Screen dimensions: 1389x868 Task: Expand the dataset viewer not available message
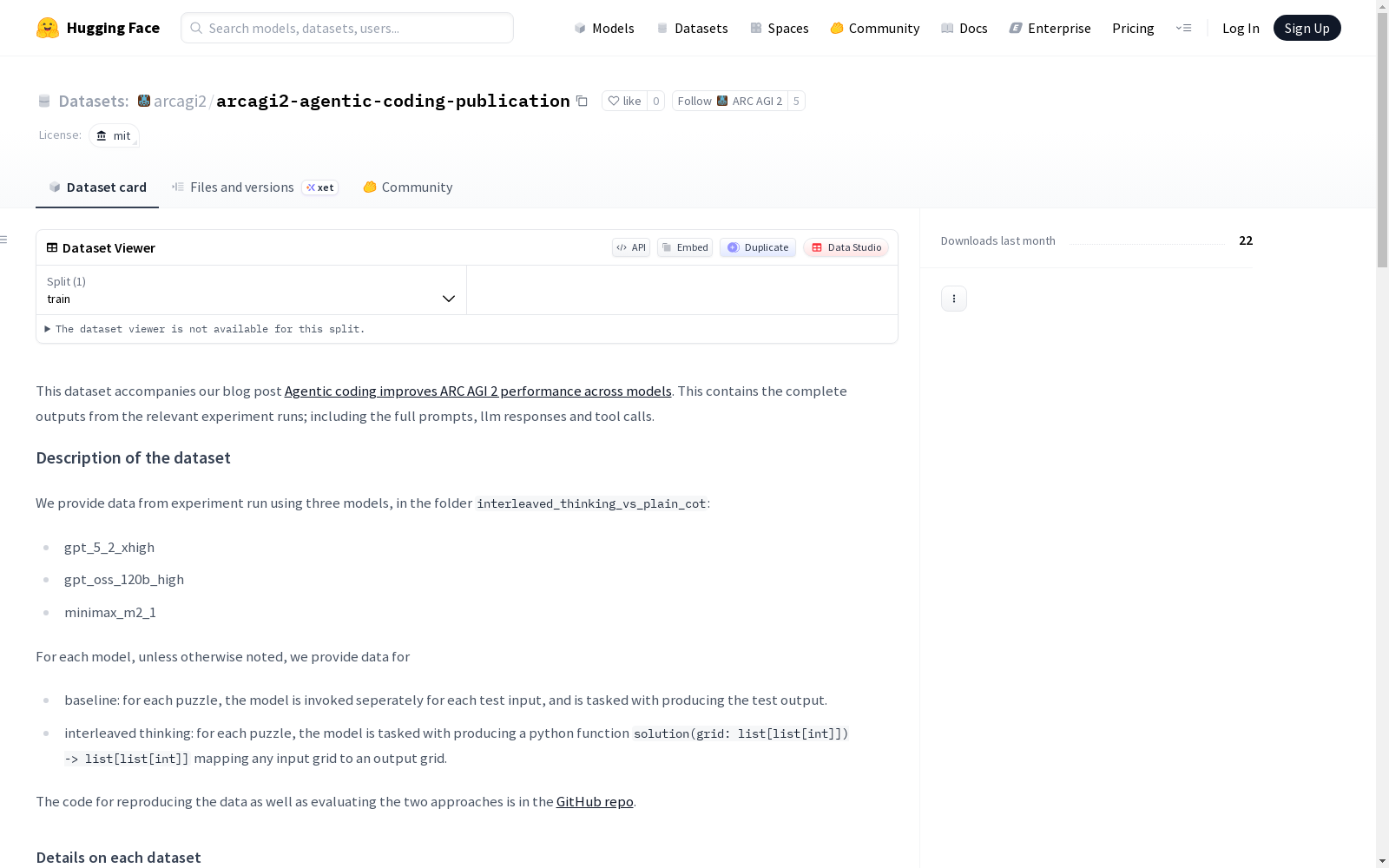tap(205, 329)
